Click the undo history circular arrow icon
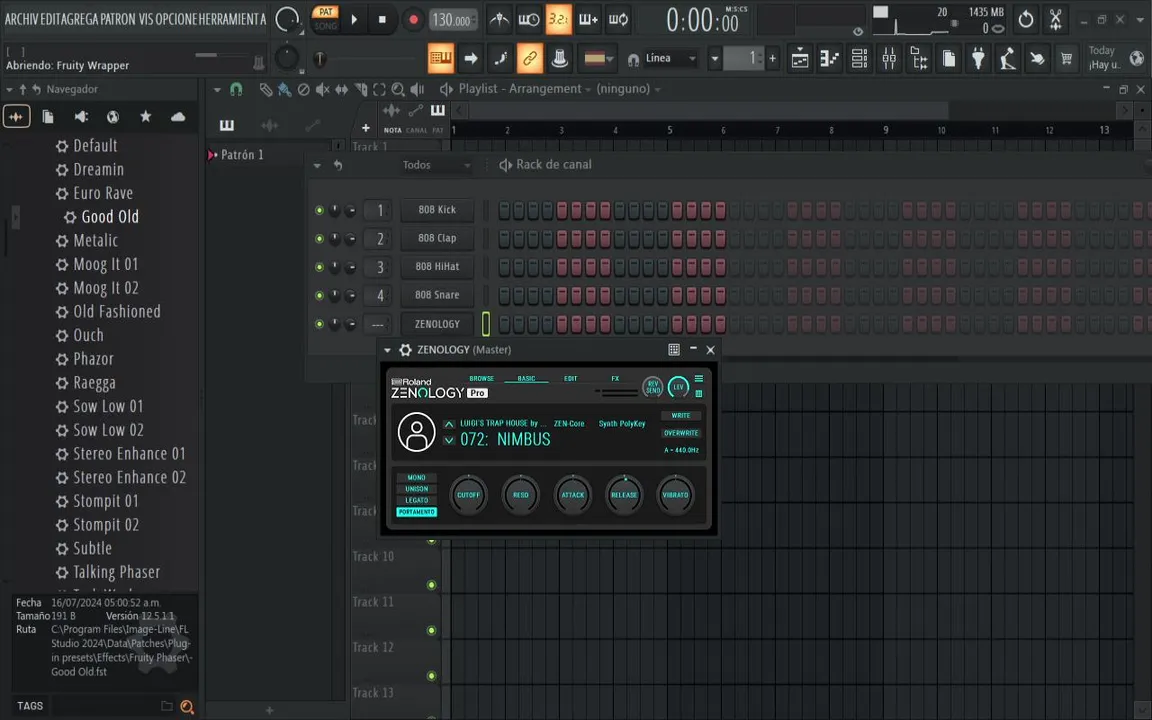This screenshot has width=1152, height=720. (x=1026, y=19)
